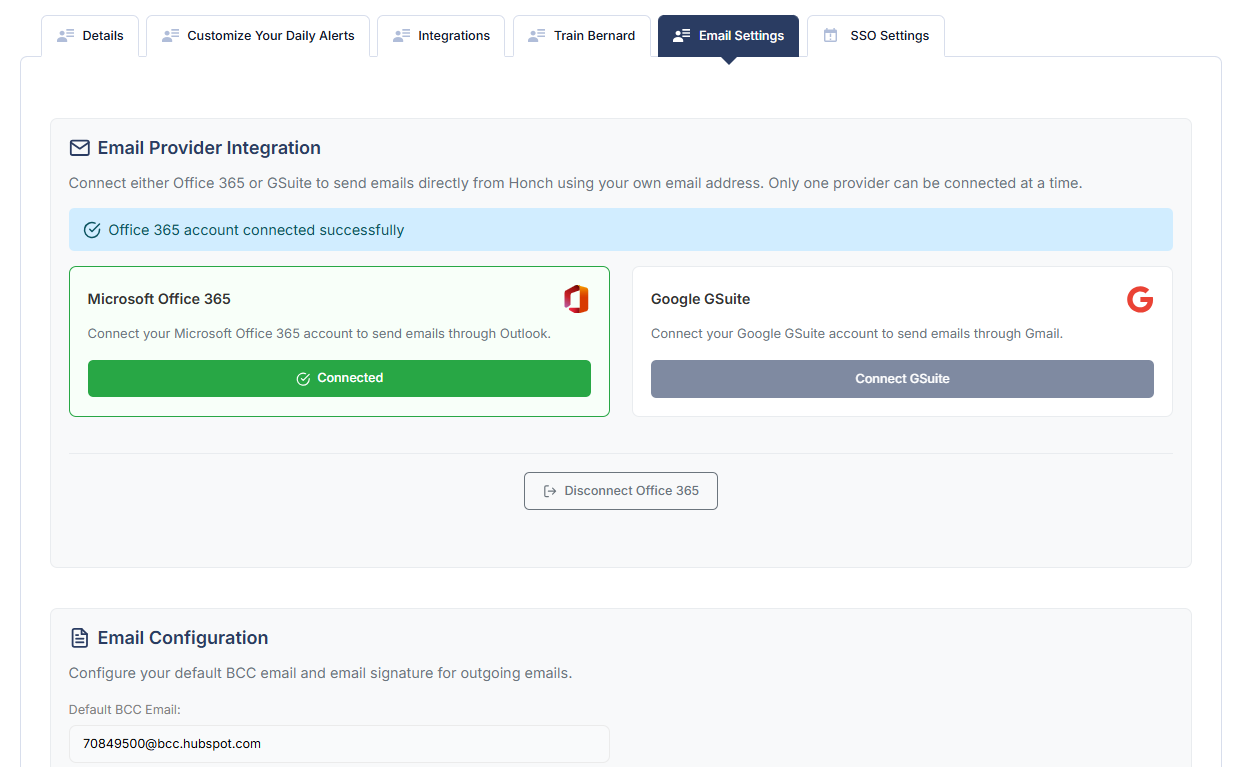The image size is (1245, 767).
Task: Click the document icon beside Email Configuration
Action: (x=80, y=638)
